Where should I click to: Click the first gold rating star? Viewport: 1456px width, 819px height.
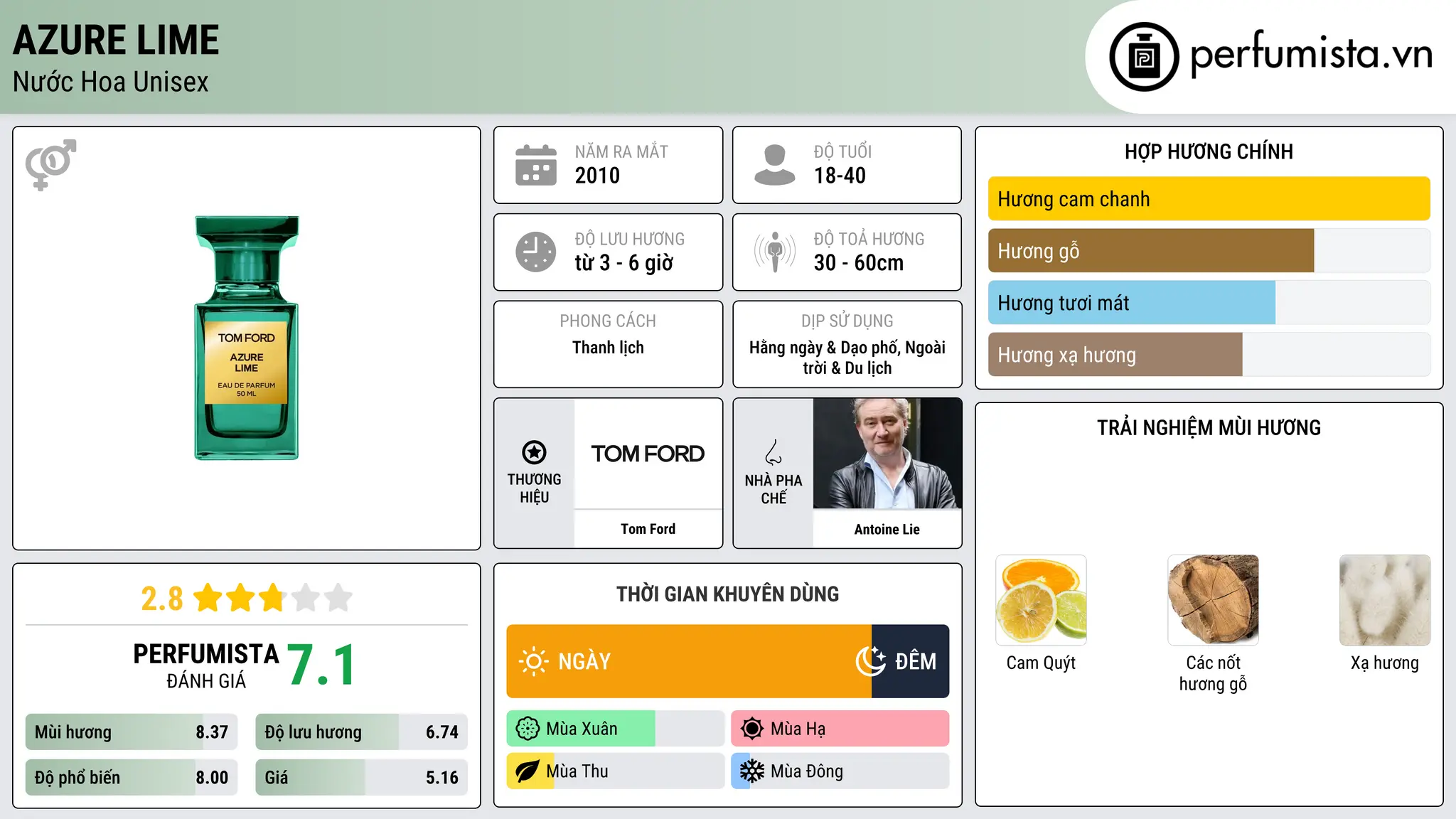(208, 598)
